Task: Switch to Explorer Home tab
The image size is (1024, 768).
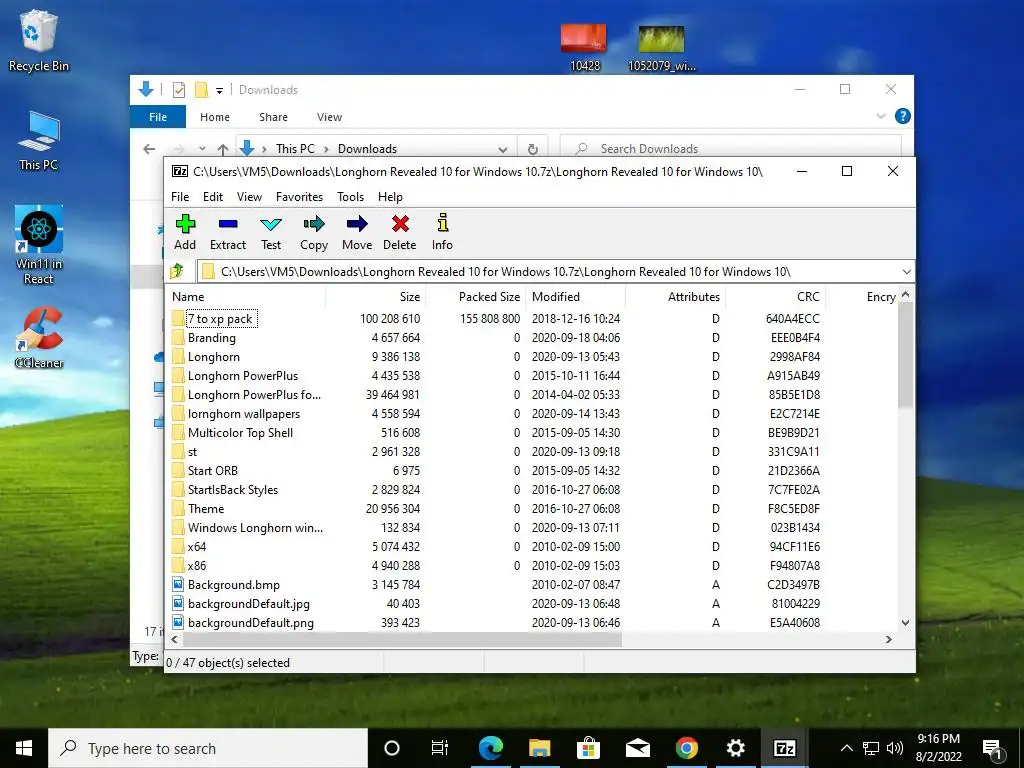Action: click(x=215, y=117)
